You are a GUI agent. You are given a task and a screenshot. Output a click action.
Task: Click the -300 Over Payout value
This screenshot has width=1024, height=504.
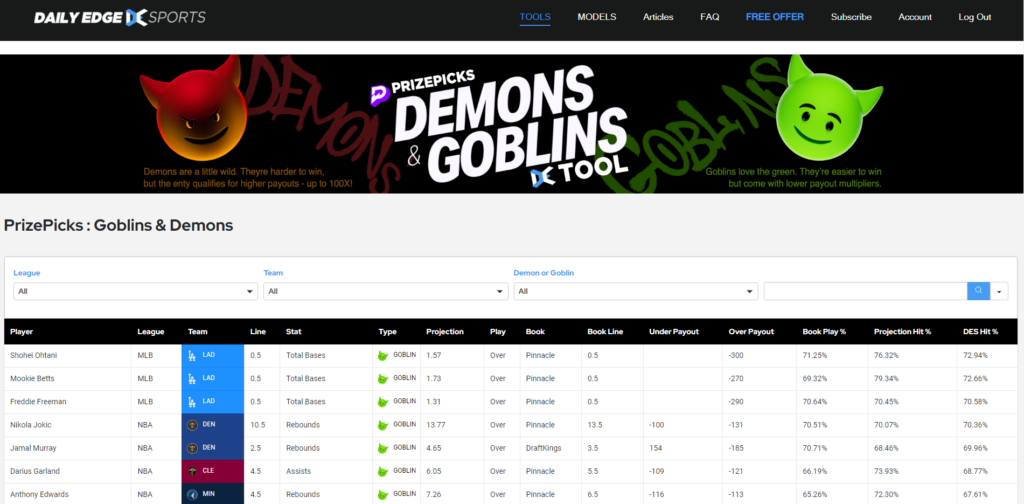pos(736,355)
